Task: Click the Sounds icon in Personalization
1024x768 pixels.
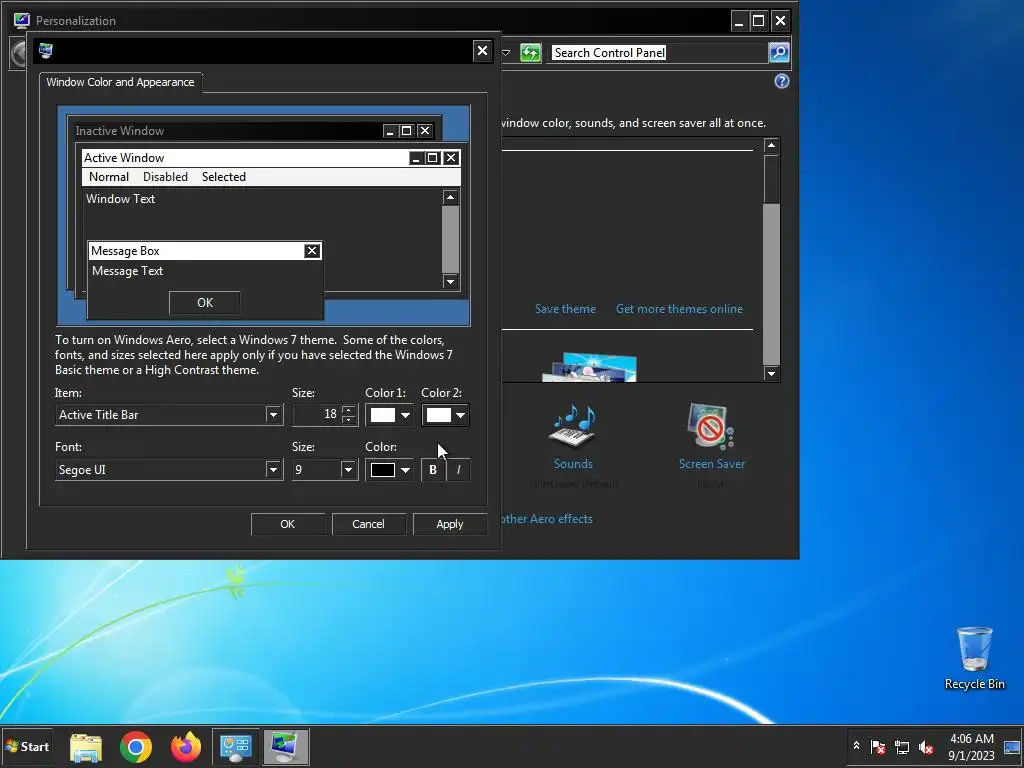Action: tap(573, 426)
